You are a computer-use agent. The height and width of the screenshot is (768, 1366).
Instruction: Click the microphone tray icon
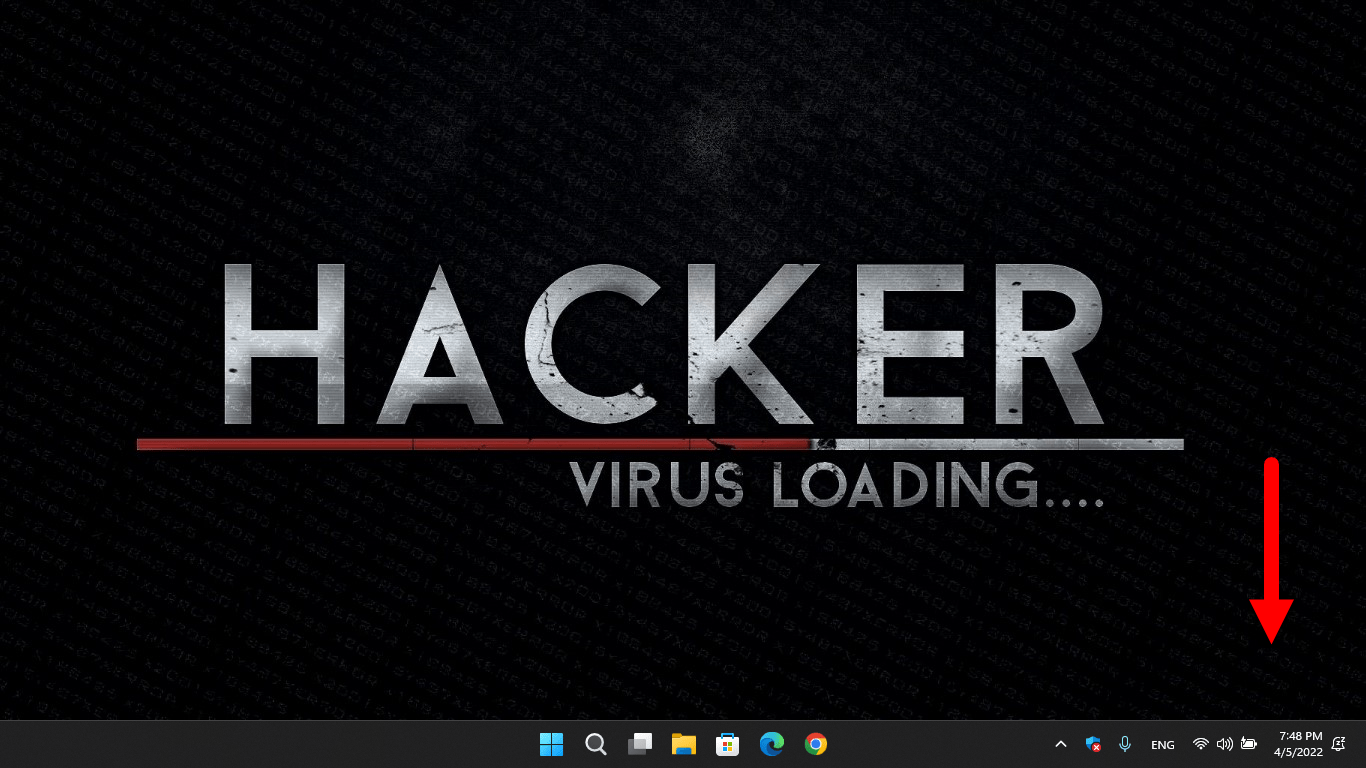tap(1125, 744)
